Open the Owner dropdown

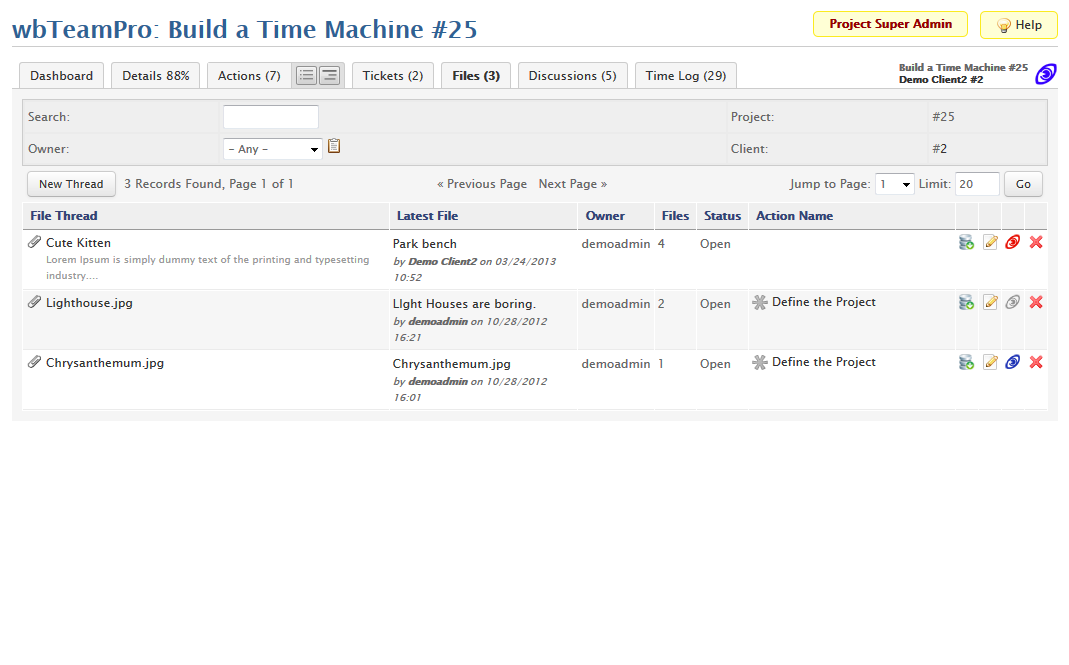272,149
